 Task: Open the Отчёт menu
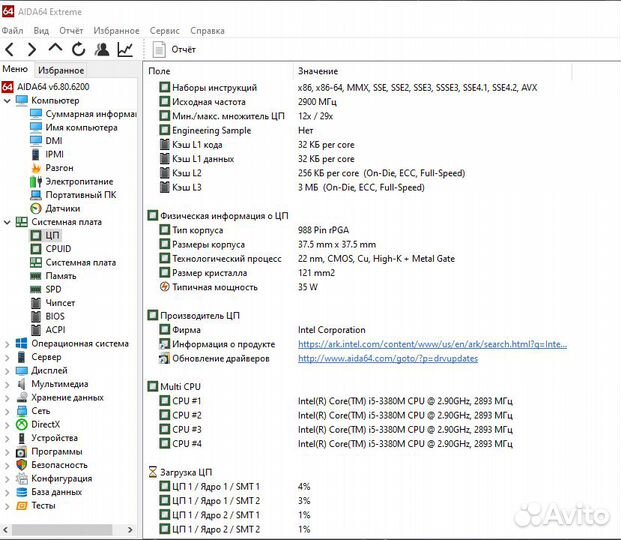[x=71, y=31]
